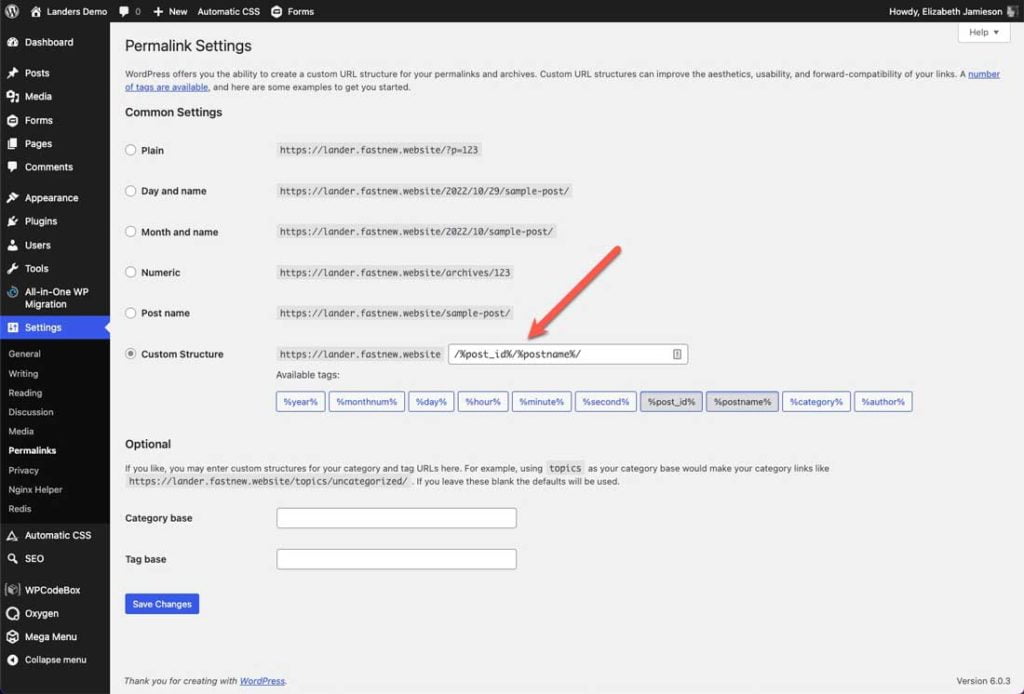Open General settings submenu item
Image resolution: width=1024 pixels, height=694 pixels.
coord(25,354)
